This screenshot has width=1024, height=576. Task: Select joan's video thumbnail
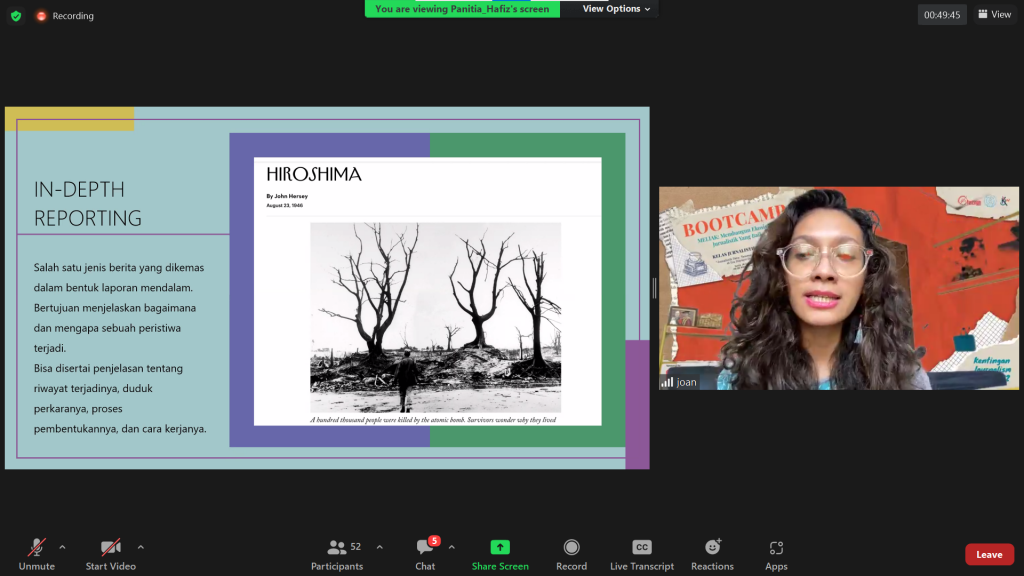click(x=839, y=288)
